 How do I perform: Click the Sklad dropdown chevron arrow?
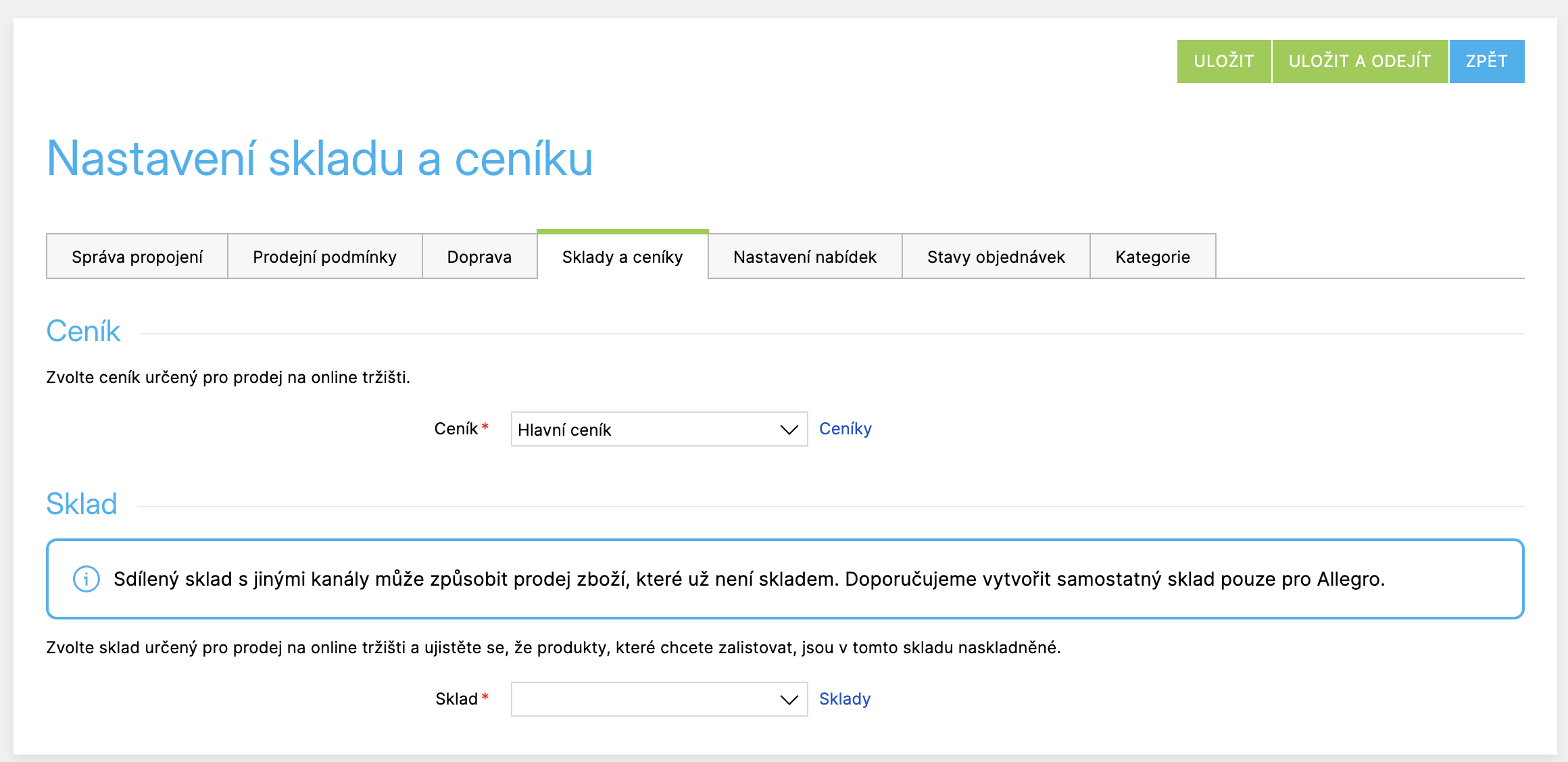point(789,700)
